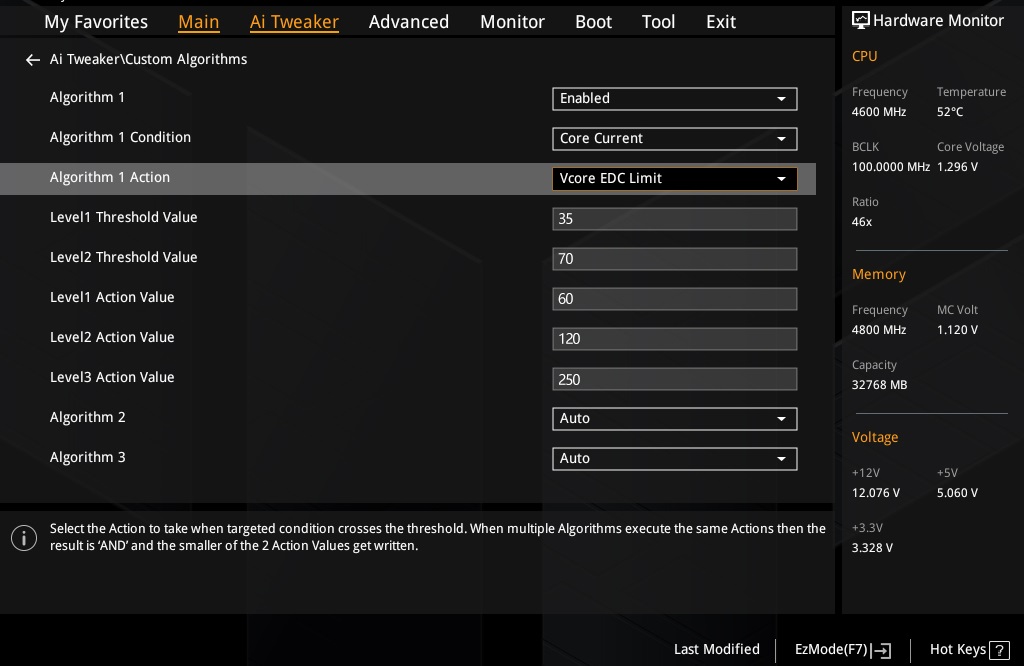
Task: Select the Algorithm 2 label
Action: (88, 417)
